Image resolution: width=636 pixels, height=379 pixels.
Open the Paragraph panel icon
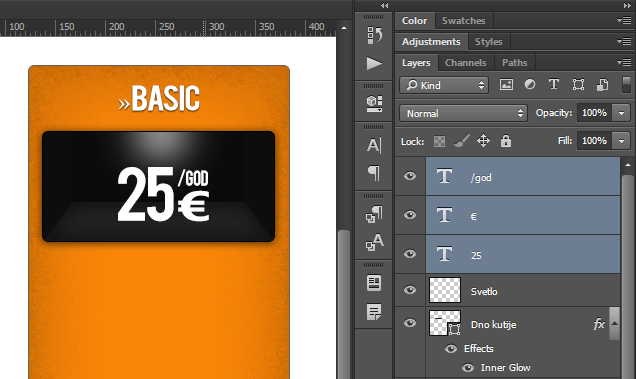374,173
